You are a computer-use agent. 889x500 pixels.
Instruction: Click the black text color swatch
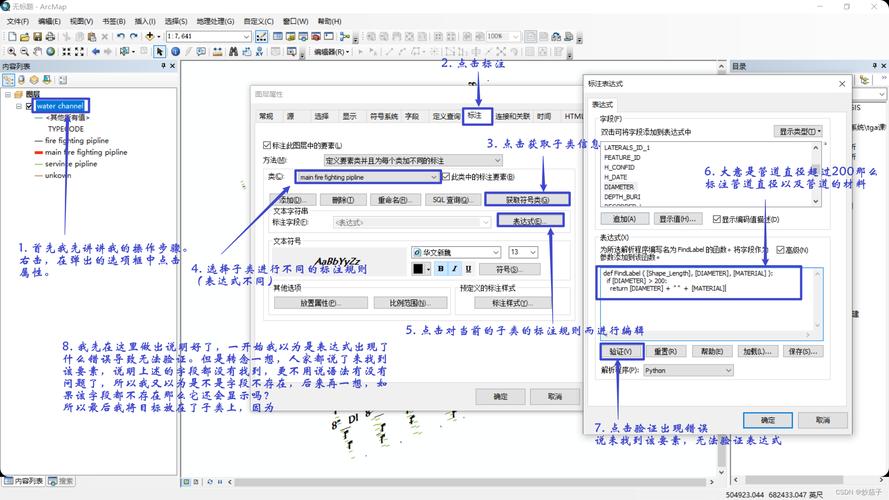click(x=418, y=269)
